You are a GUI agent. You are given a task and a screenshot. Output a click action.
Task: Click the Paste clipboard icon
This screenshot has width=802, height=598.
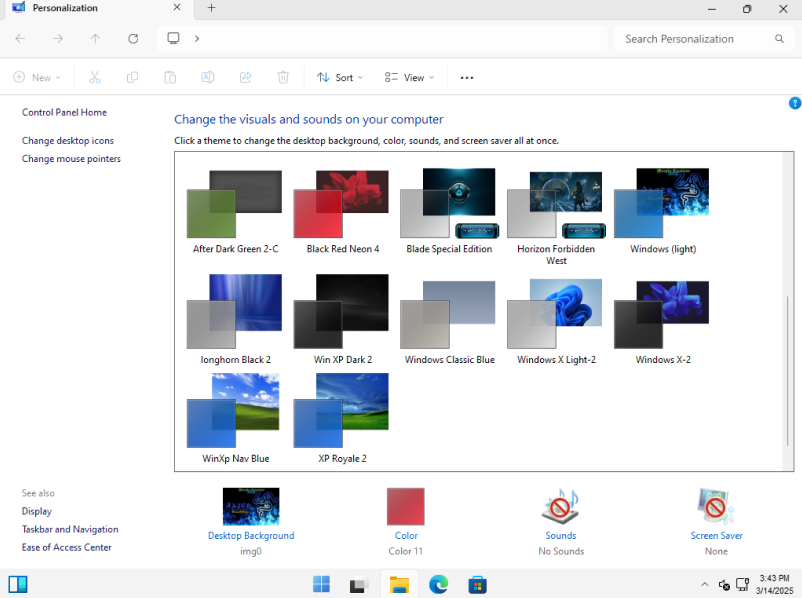point(170,77)
